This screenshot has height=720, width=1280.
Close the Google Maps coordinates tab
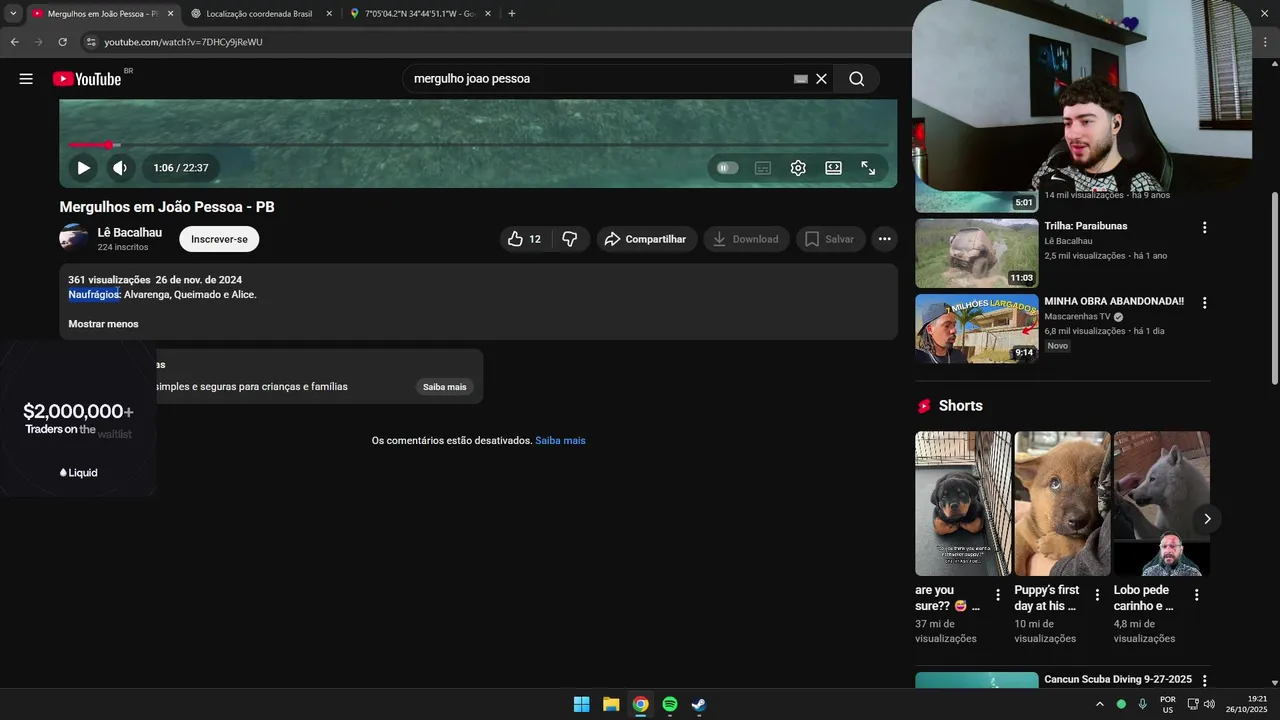point(488,14)
